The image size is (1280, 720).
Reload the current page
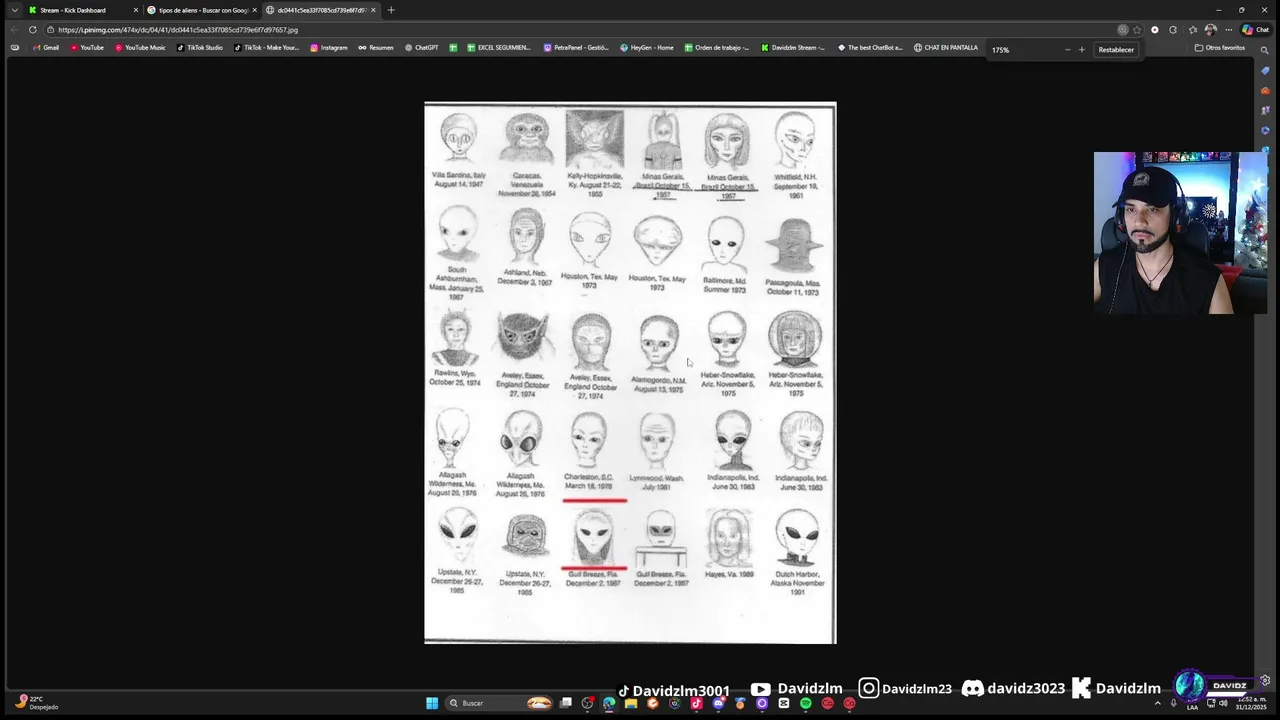(x=32, y=30)
